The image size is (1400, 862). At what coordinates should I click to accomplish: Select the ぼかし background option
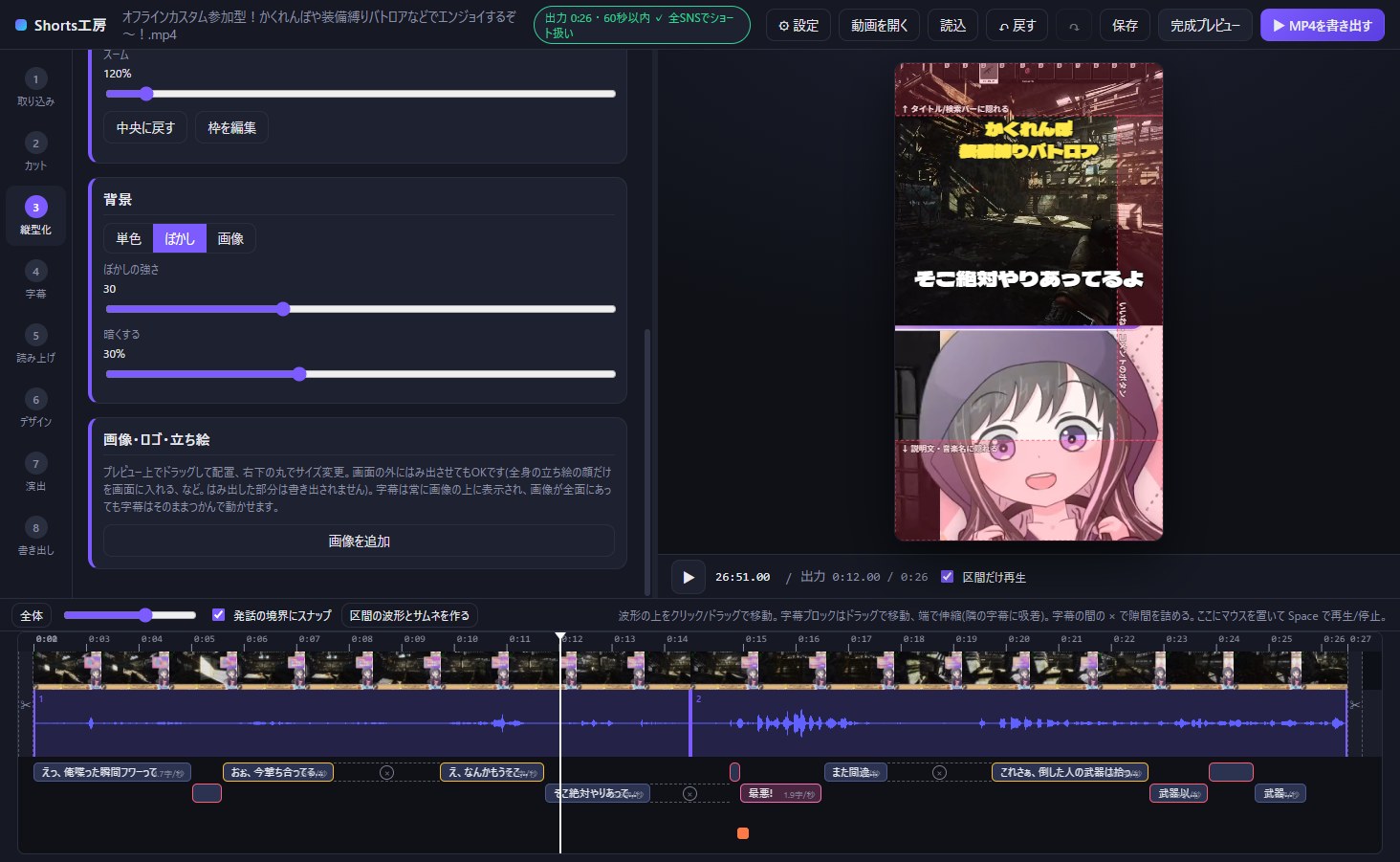pyautogui.click(x=180, y=238)
